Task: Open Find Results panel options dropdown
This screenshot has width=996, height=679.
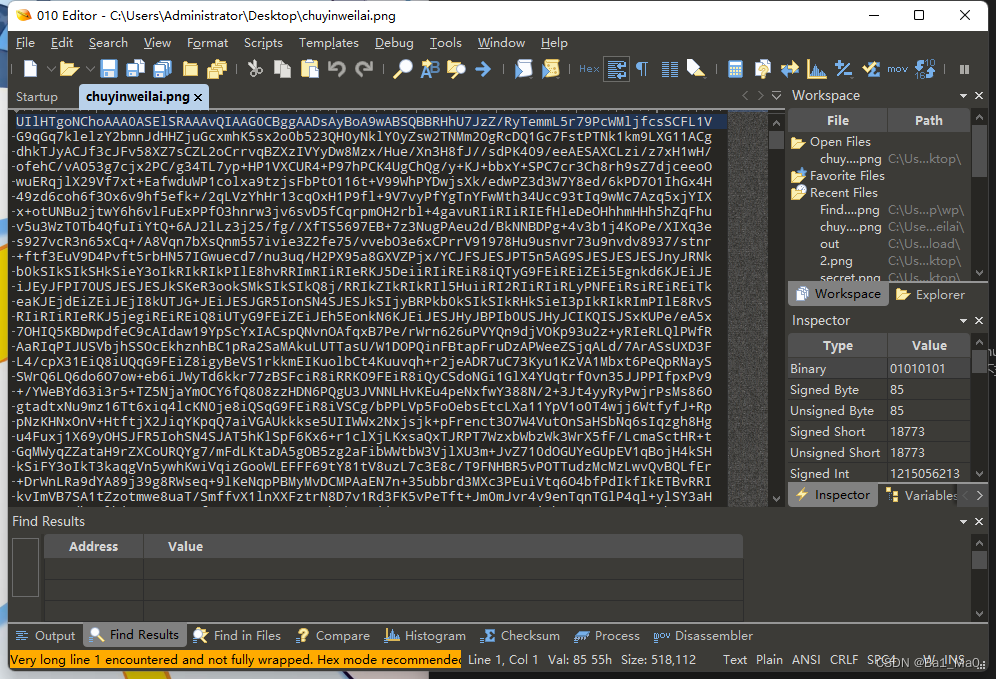Action: tap(963, 521)
